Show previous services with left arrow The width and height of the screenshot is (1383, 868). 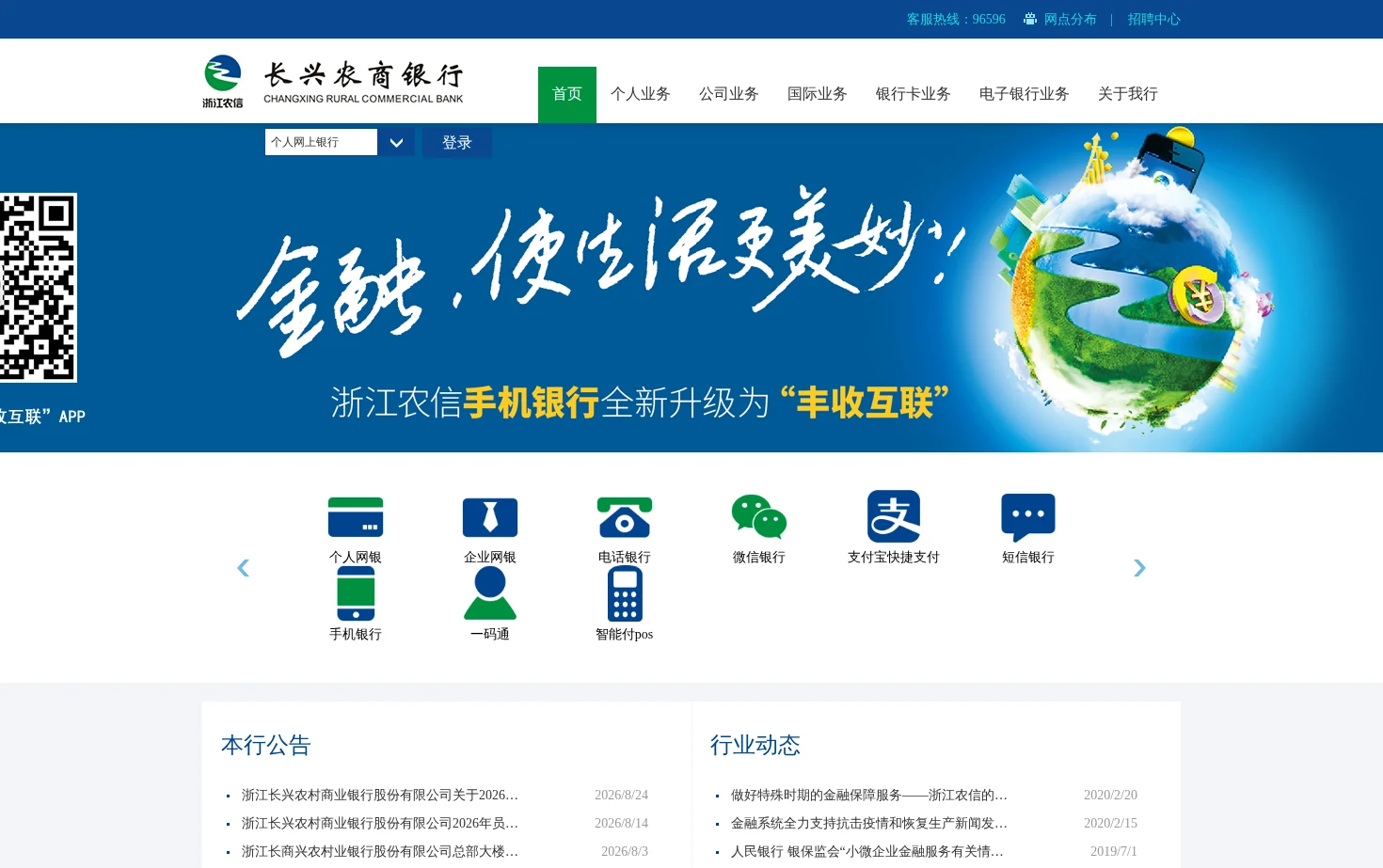tap(243, 568)
